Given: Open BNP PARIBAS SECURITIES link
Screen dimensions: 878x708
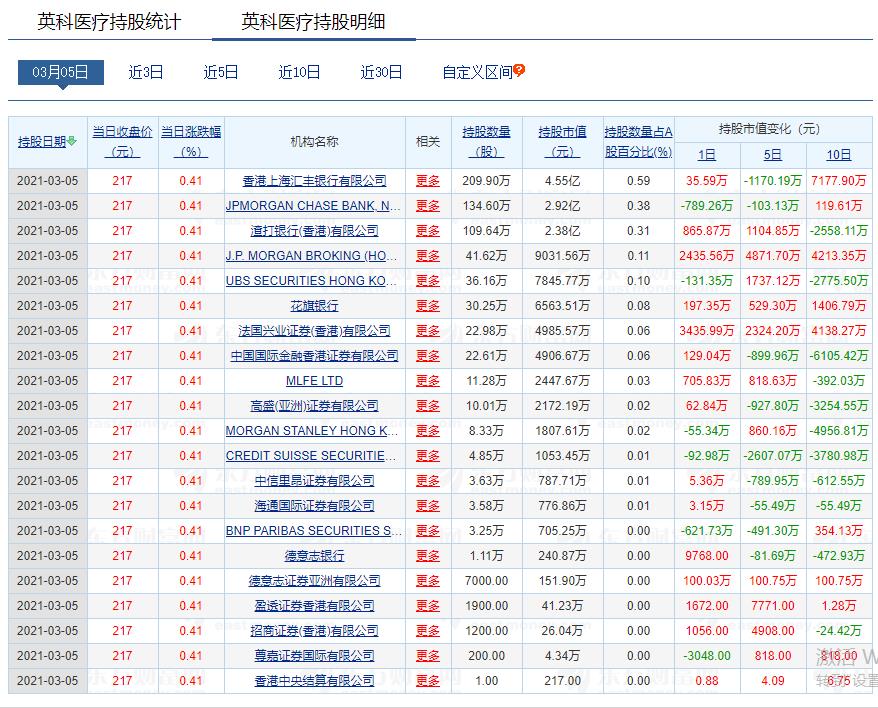Looking at the screenshot, I should coord(314,530).
